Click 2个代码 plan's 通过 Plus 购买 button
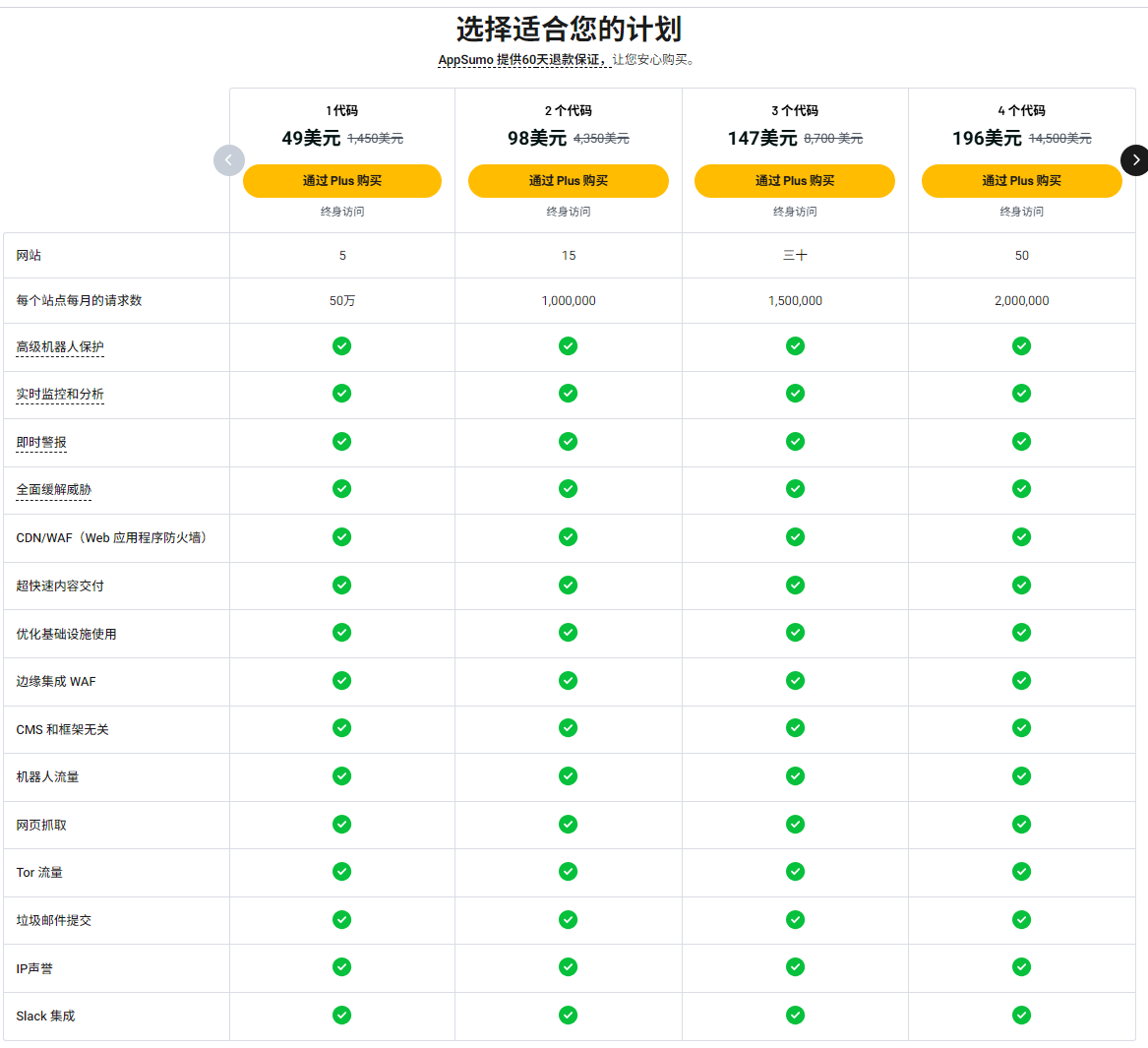The image size is (1148, 1048). click(569, 181)
